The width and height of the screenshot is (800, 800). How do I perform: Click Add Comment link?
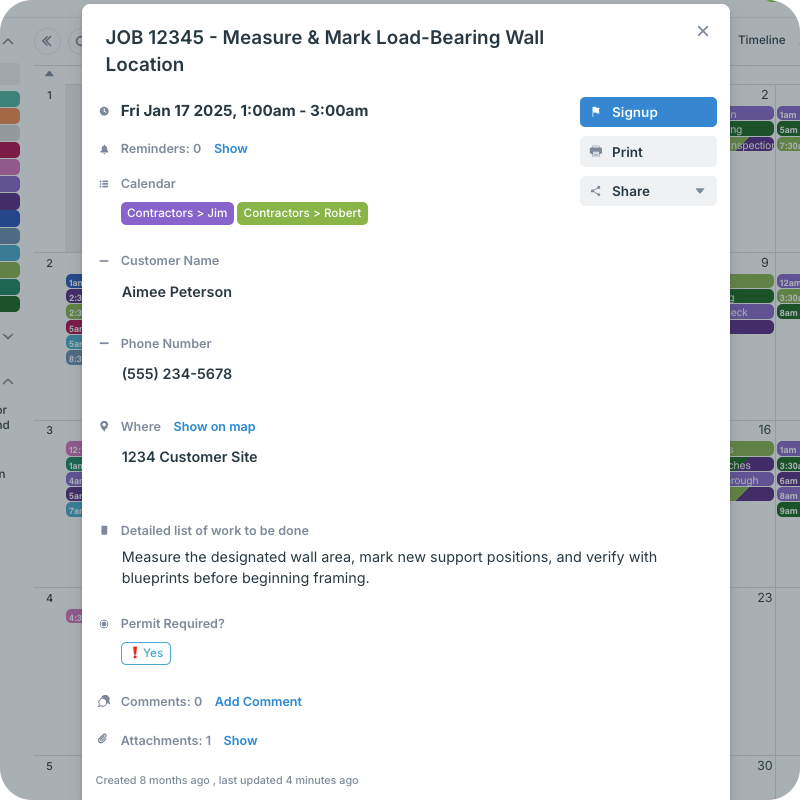coord(258,702)
